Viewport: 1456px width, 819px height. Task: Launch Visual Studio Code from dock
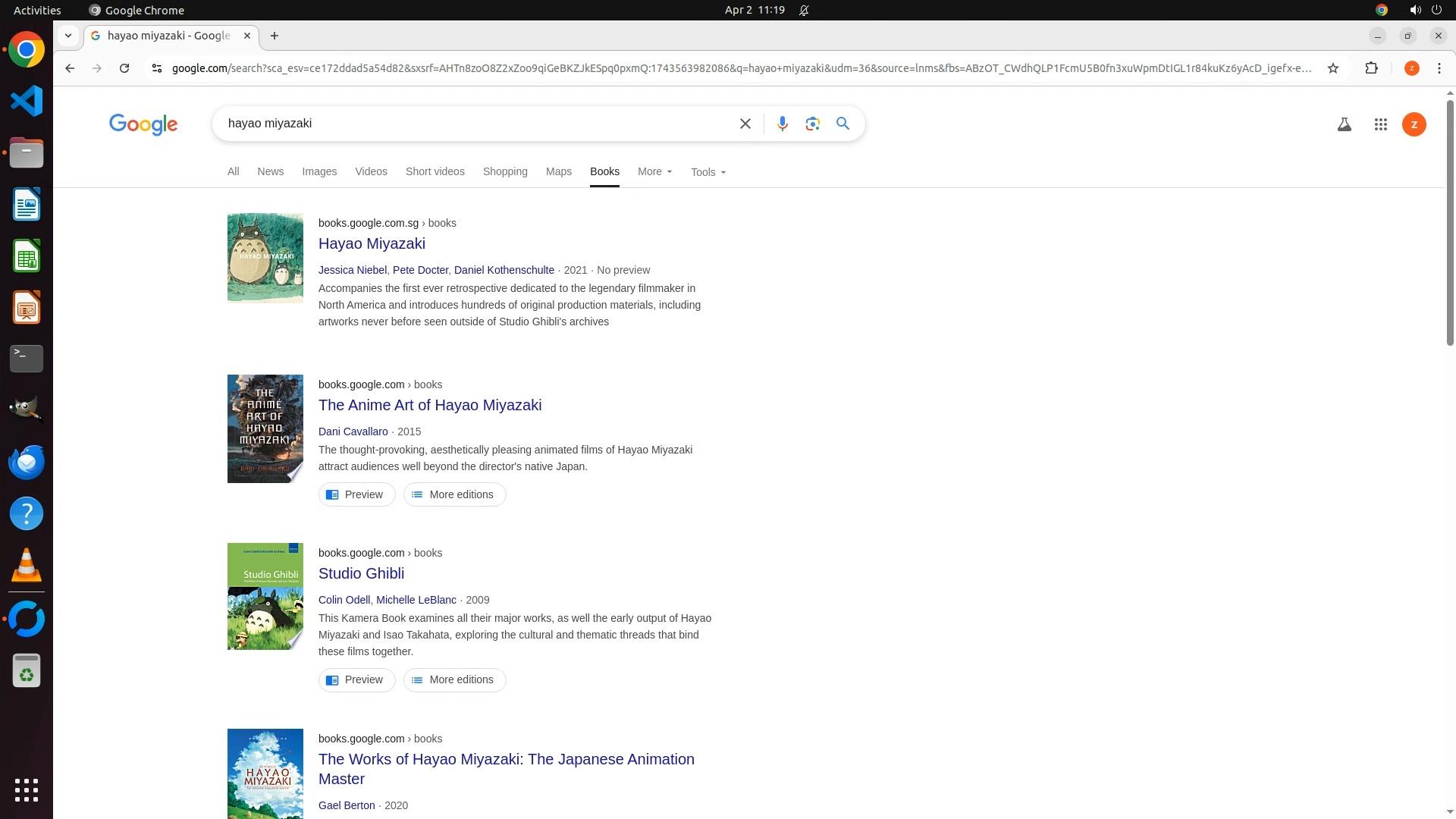click(x=27, y=101)
